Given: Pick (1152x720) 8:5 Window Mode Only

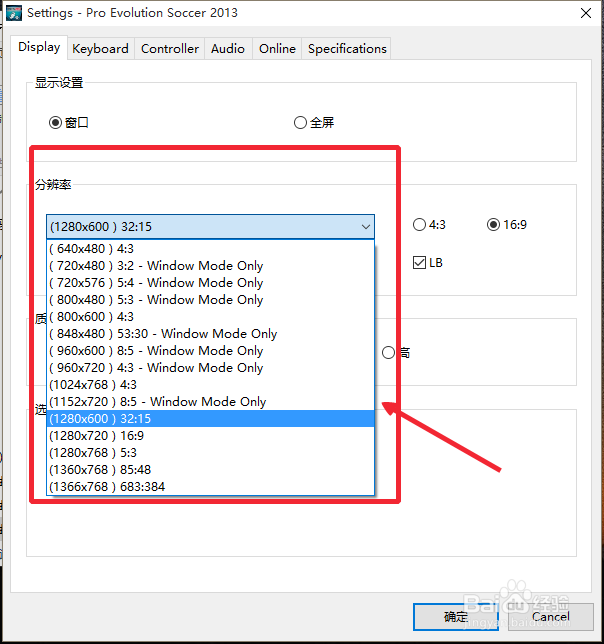Looking at the screenshot, I should click(211, 402).
